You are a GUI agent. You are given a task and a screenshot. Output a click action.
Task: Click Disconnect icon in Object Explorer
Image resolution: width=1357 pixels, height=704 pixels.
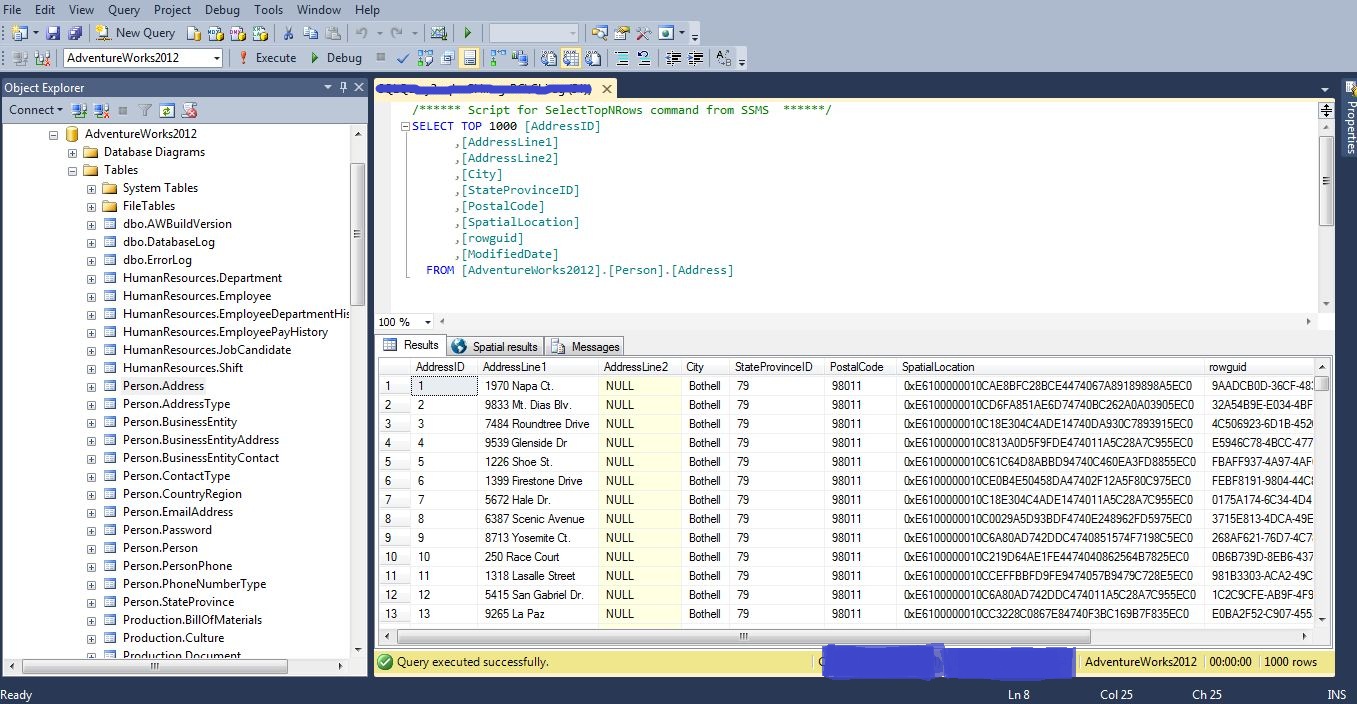101,110
